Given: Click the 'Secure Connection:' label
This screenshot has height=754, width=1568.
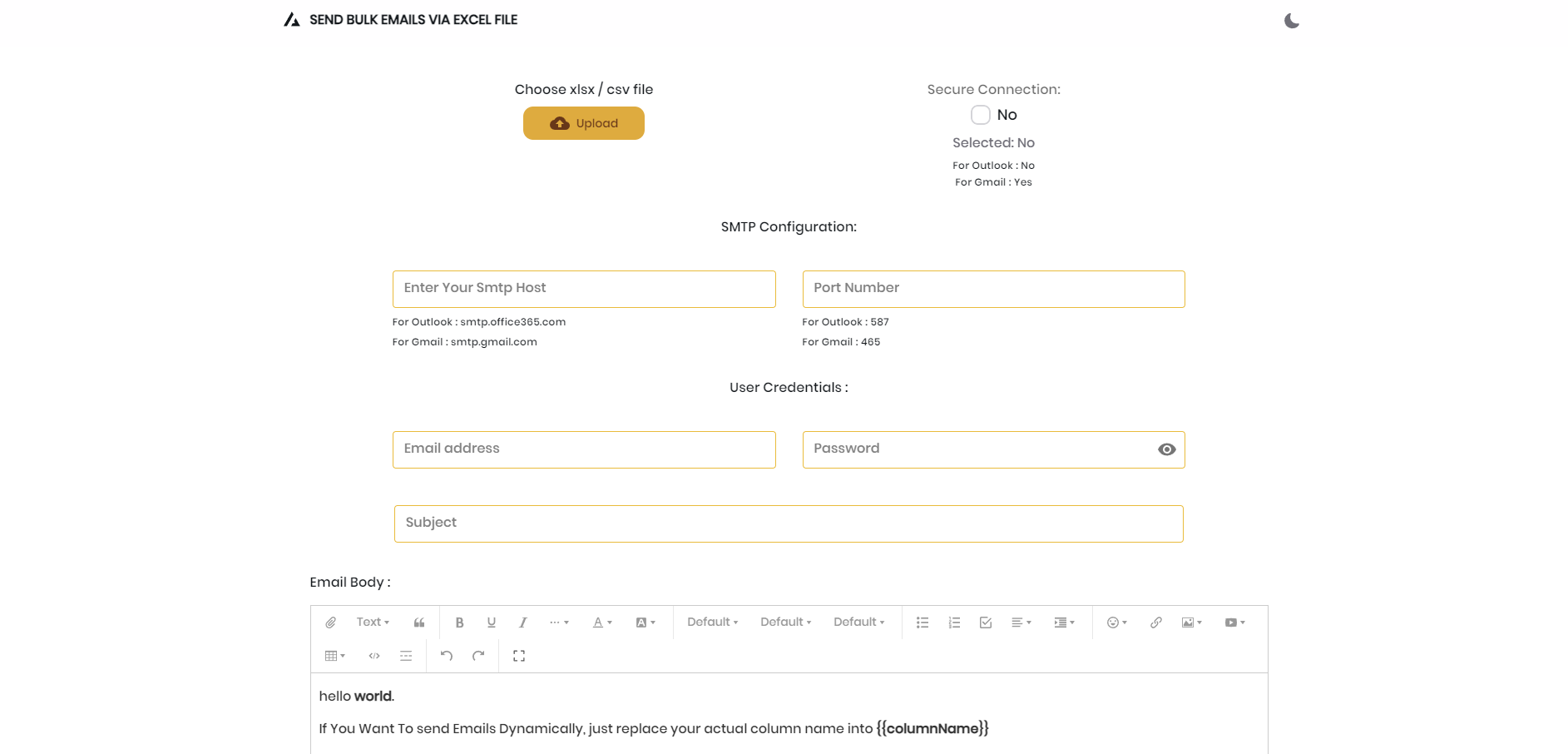Looking at the screenshot, I should 994,89.
